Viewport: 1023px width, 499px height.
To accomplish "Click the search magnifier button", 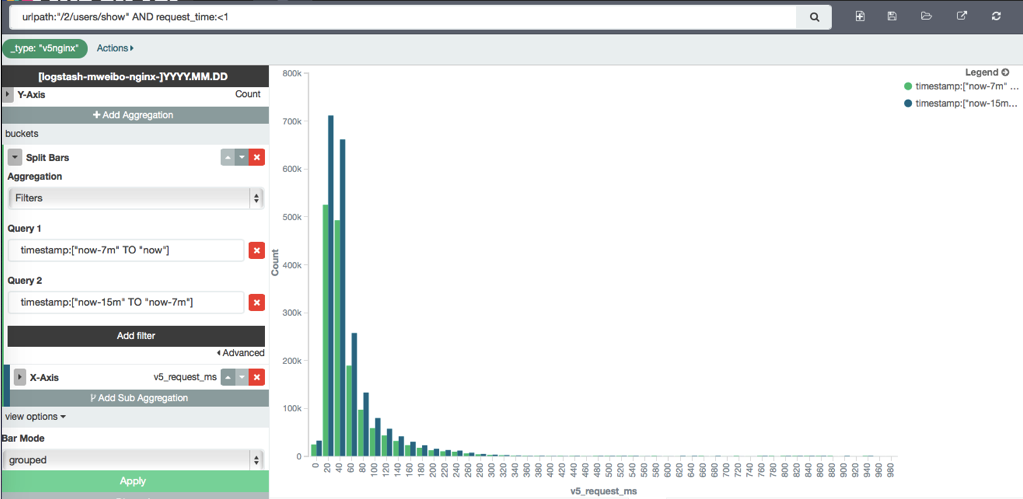I will (815, 17).
